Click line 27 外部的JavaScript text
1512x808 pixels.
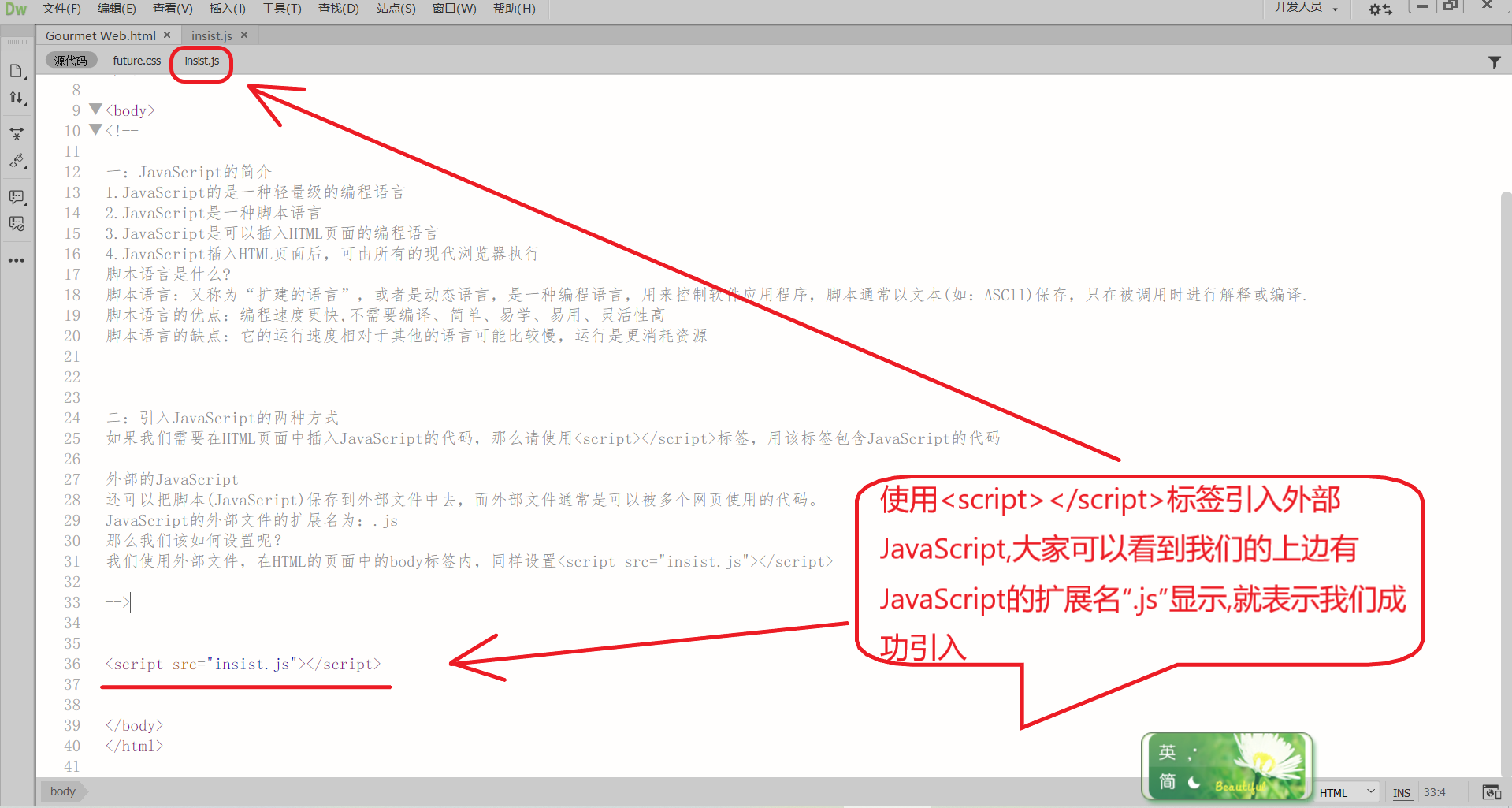(172, 479)
